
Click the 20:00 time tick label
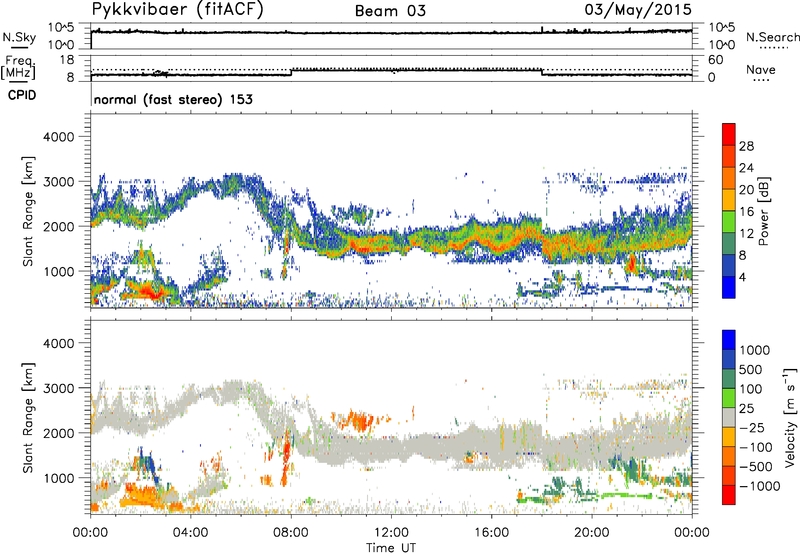592,533
